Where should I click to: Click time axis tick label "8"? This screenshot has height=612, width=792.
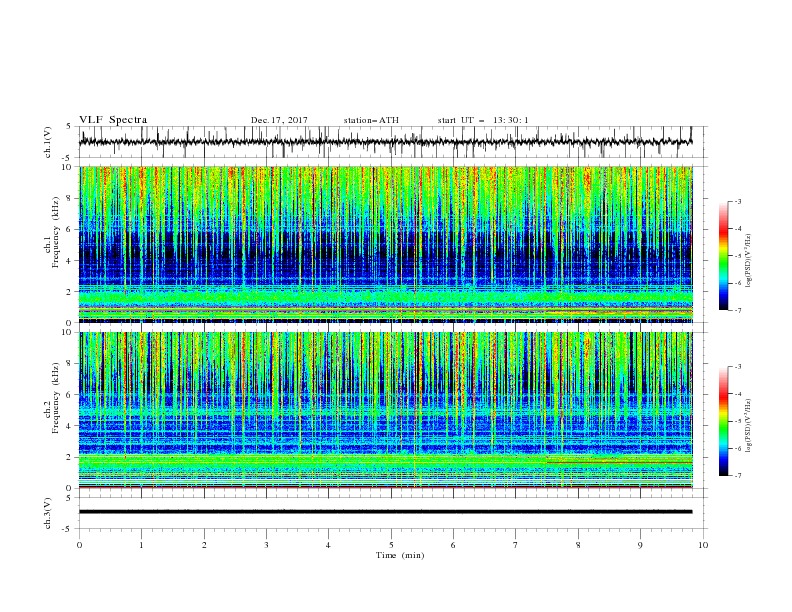point(578,545)
